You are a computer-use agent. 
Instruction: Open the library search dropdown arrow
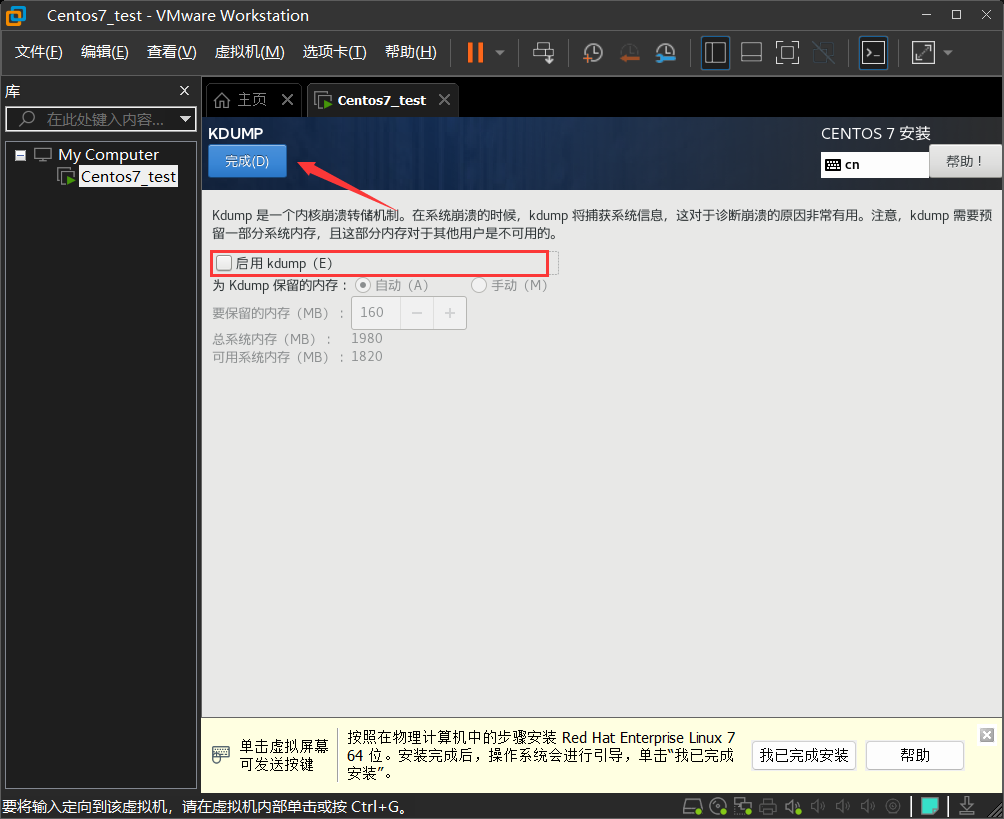pyautogui.click(x=185, y=119)
